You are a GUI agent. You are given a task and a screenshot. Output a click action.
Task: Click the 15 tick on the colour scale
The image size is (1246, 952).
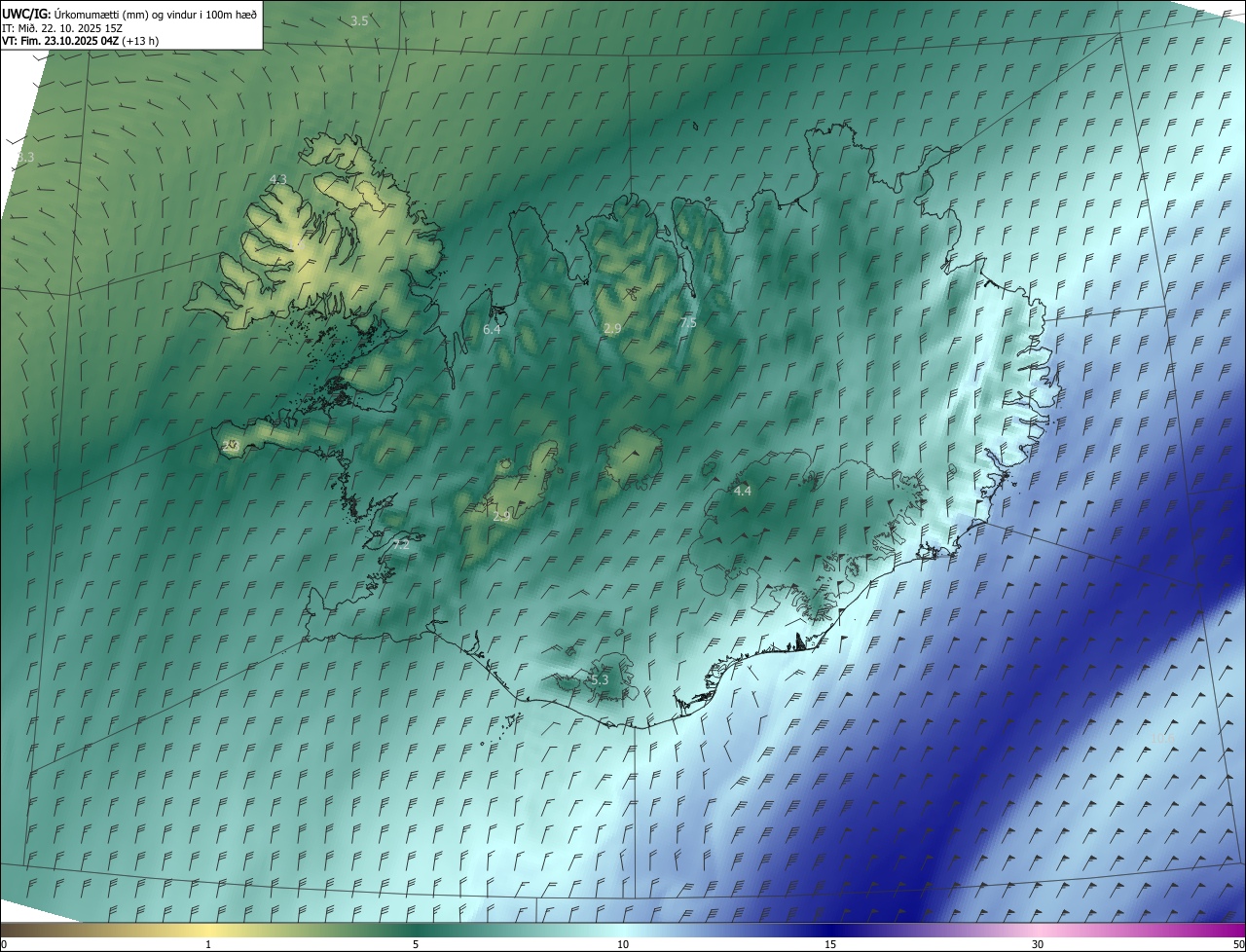click(x=830, y=944)
